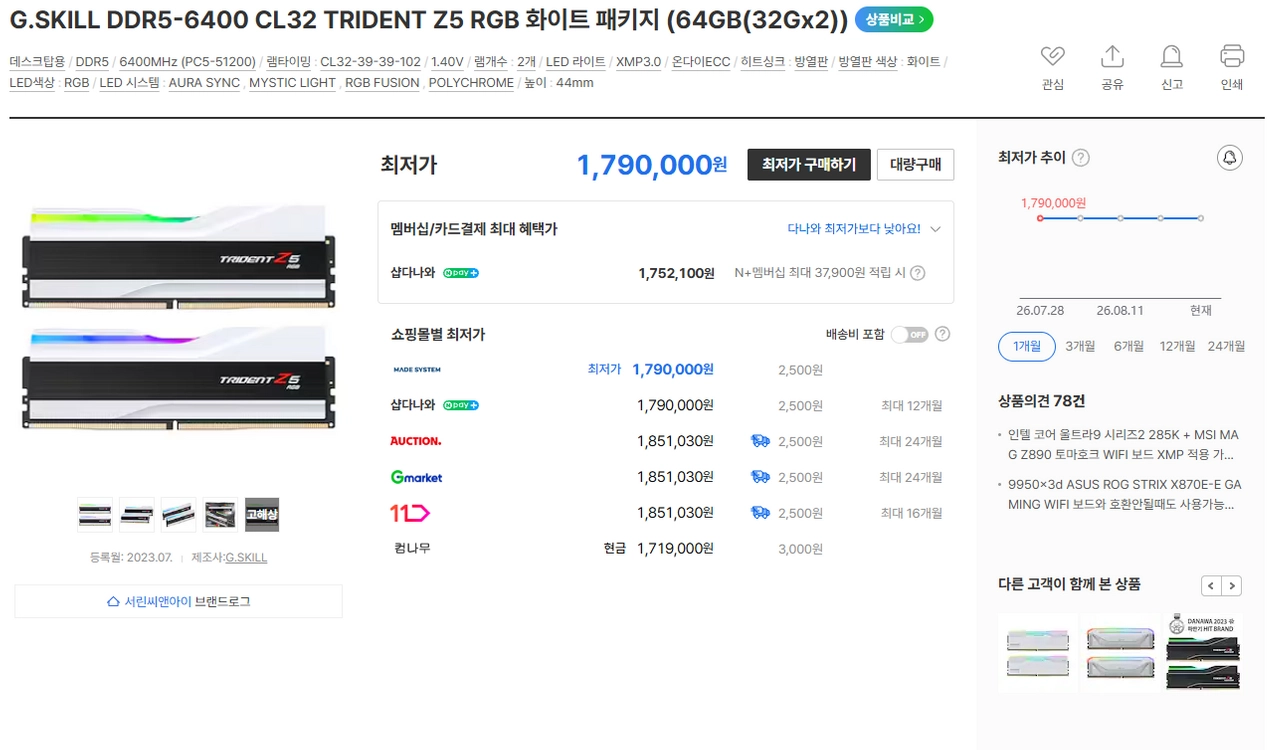Click the 11번가 delivery truck icon
Viewport: 1269px width, 750px height.
point(760,513)
